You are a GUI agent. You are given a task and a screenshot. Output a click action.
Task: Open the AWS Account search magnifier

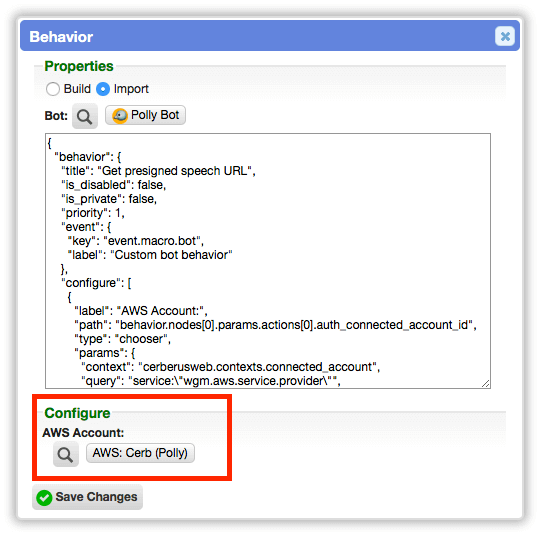pyautogui.click(x=66, y=454)
